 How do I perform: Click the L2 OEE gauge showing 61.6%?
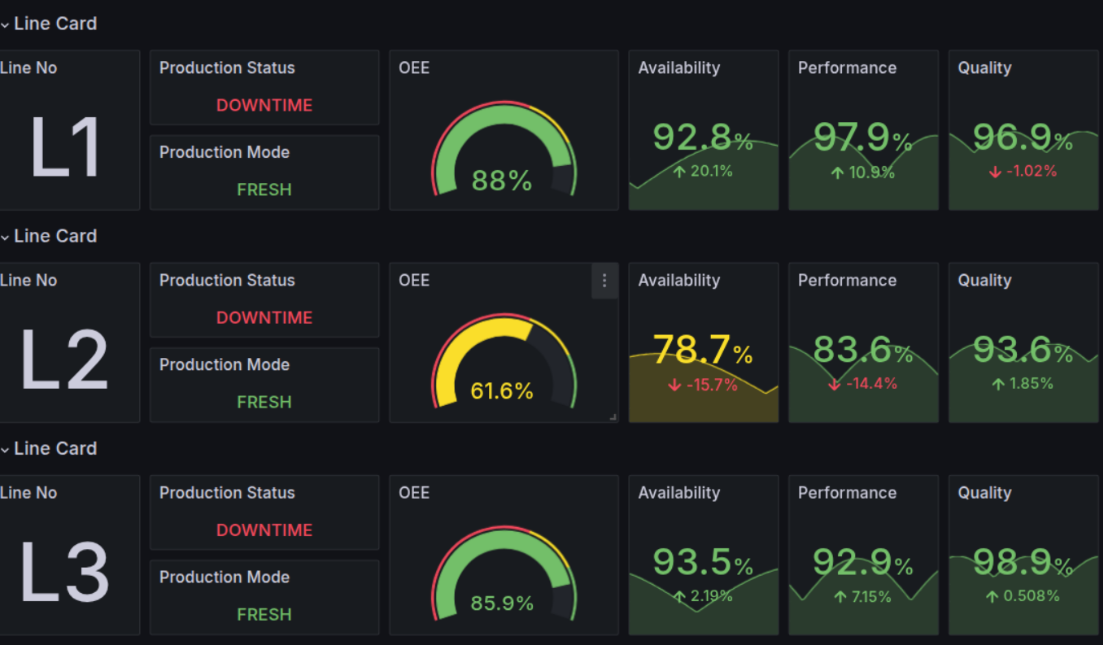coord(504,362)
